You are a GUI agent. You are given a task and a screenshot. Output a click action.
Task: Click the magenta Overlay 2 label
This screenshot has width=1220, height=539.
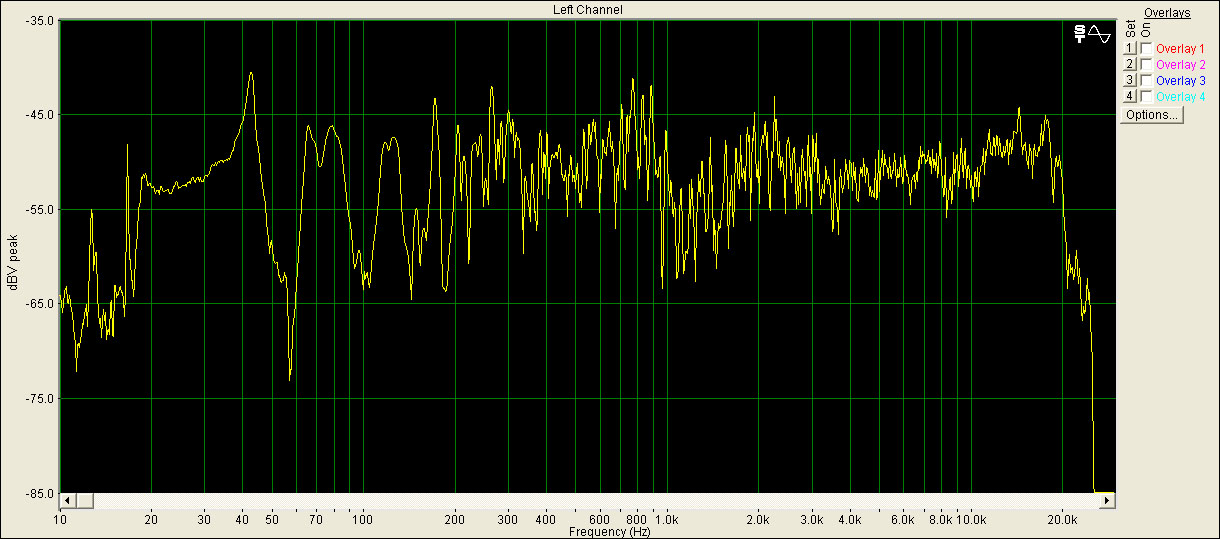coord(1180,64)
